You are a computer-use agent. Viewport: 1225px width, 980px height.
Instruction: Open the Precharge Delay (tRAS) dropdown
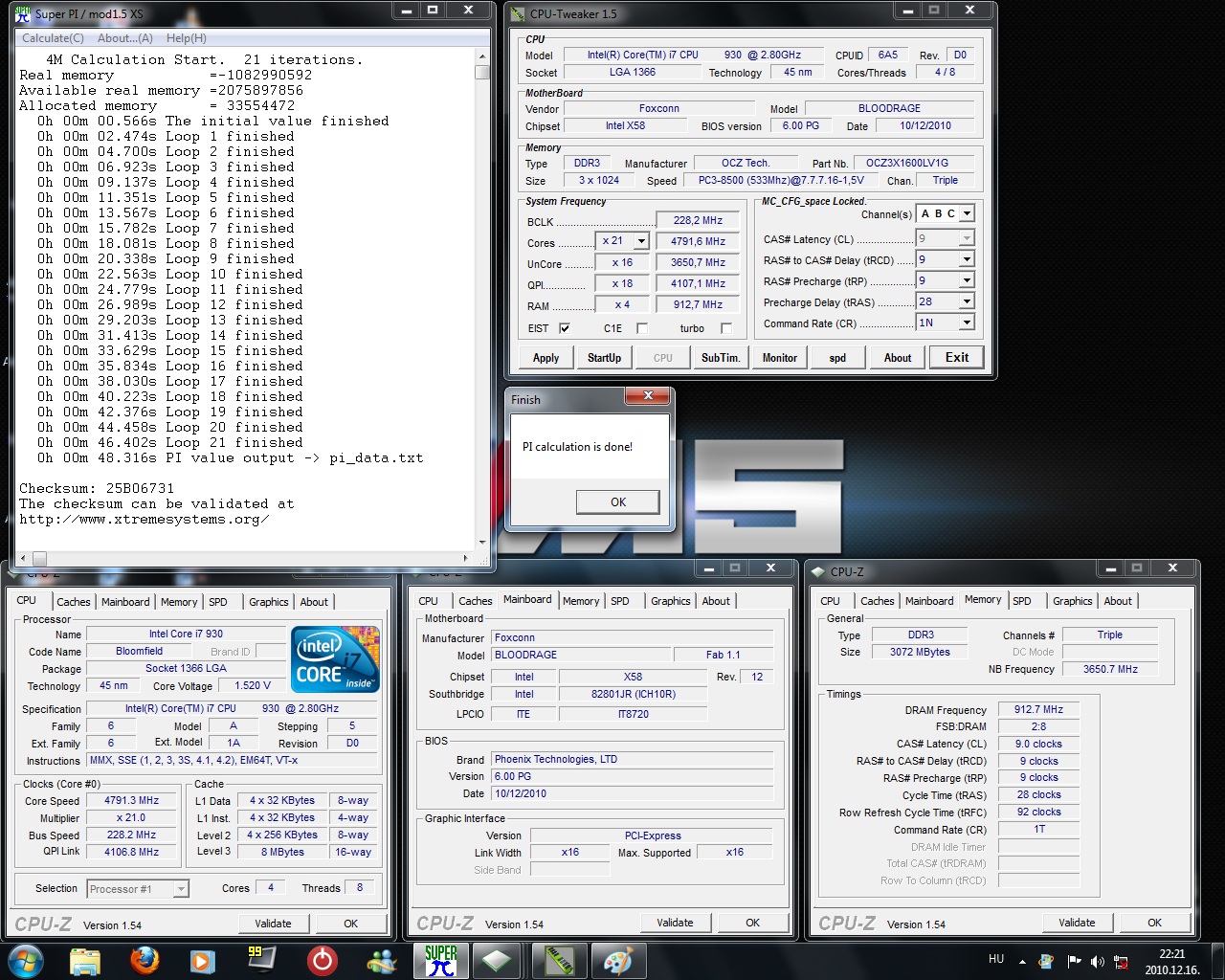[x=966, y=301]
